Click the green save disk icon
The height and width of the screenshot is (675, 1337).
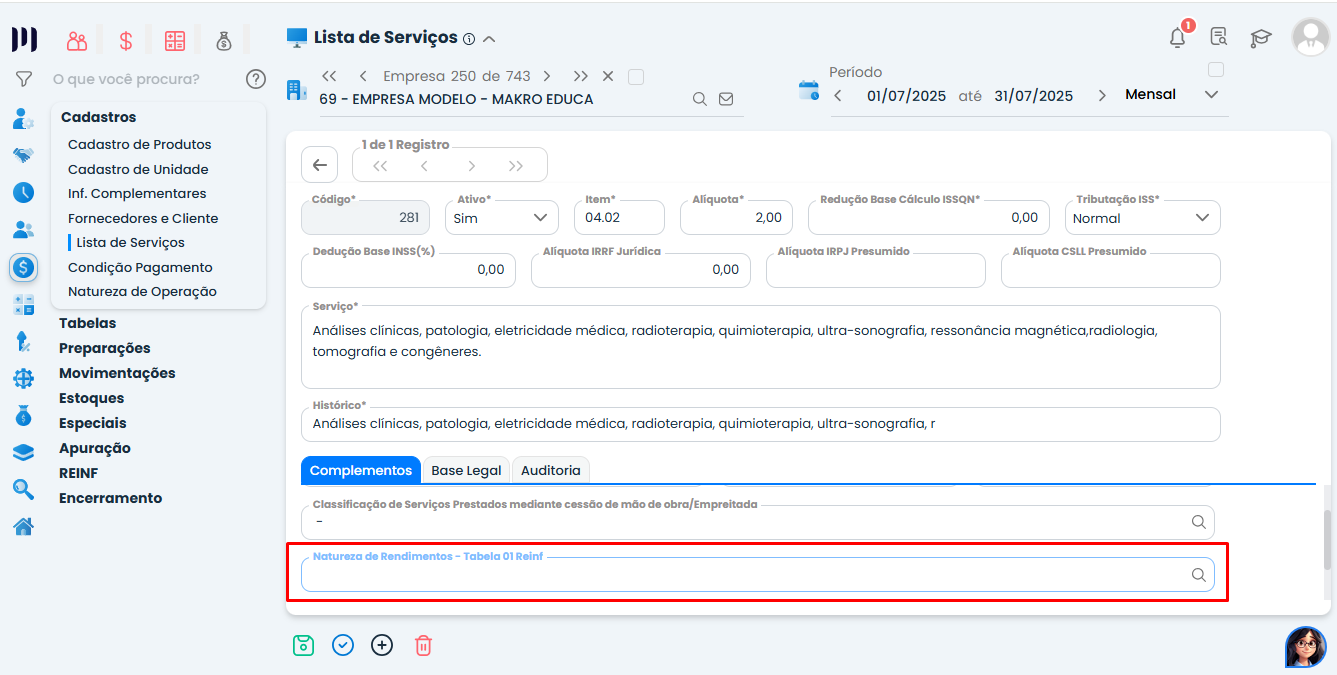click(x=303, y=645)
